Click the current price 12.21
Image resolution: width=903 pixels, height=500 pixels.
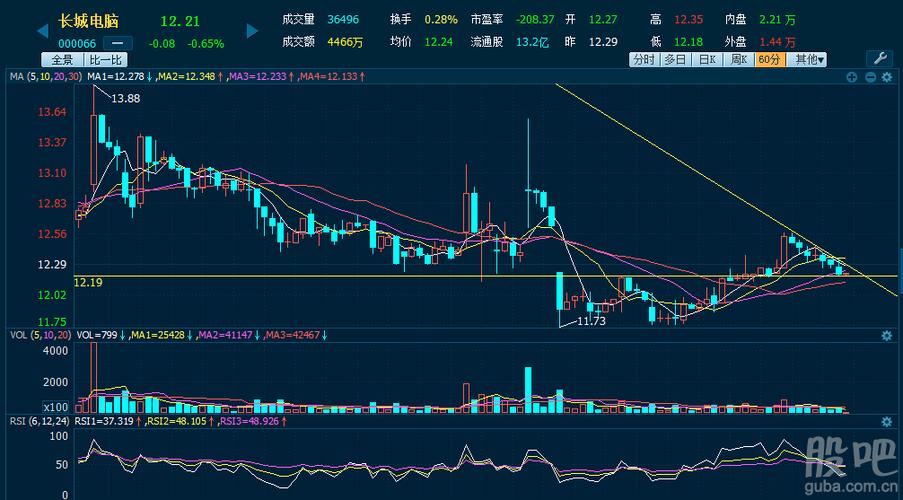[x=180, y=21]
